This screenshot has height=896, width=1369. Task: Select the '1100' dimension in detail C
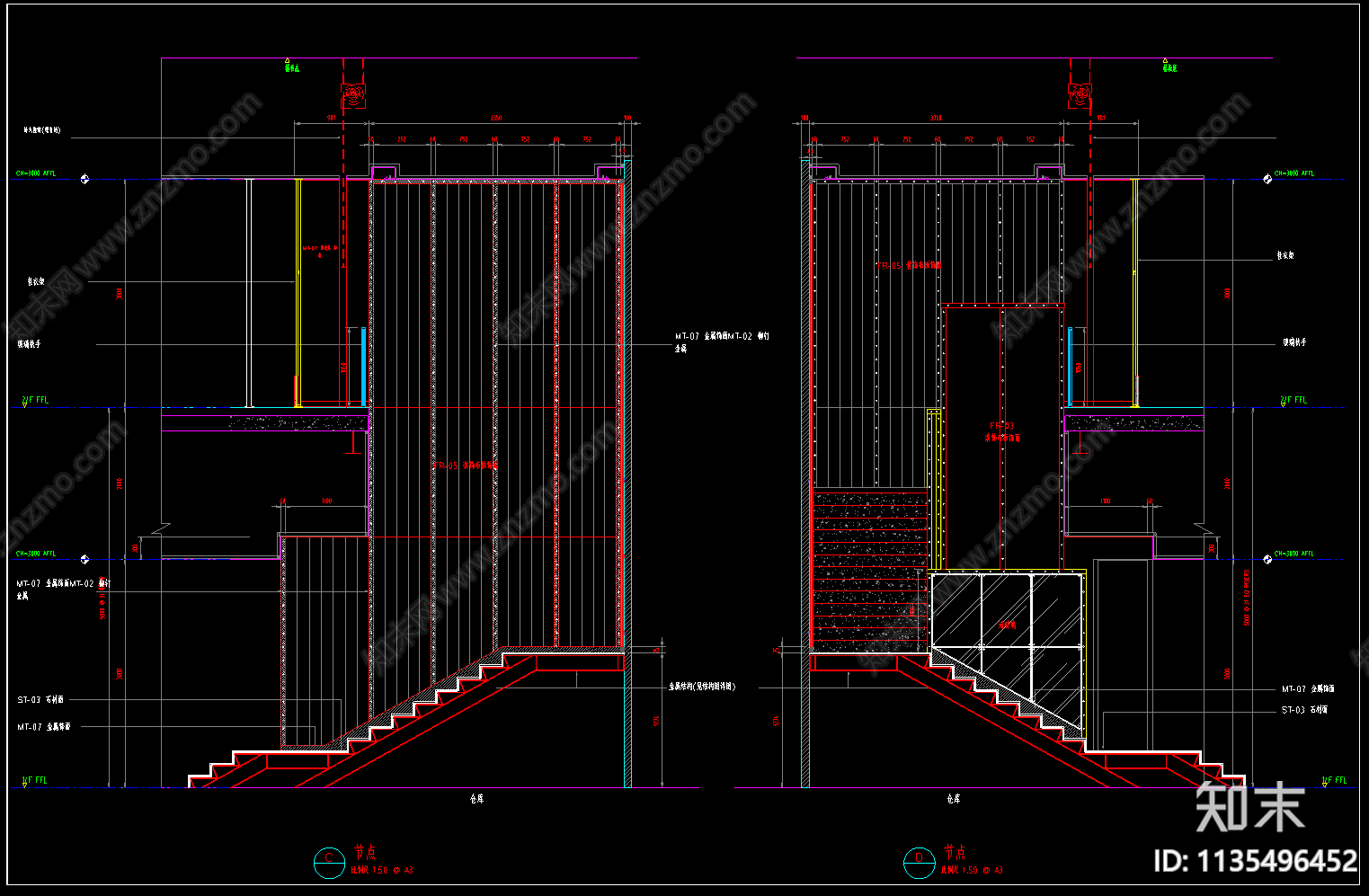326,501
